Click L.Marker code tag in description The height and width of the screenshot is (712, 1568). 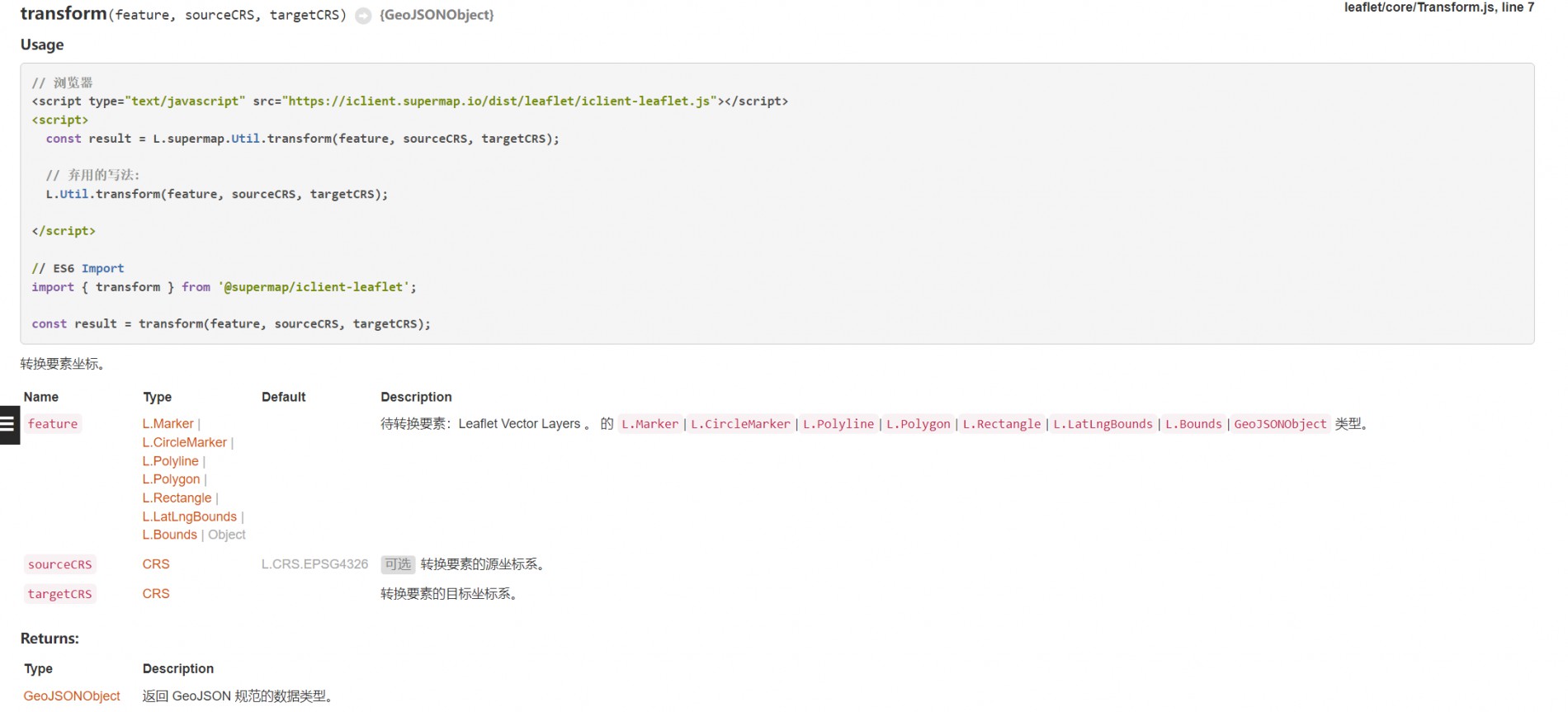(x=650, y=424)
